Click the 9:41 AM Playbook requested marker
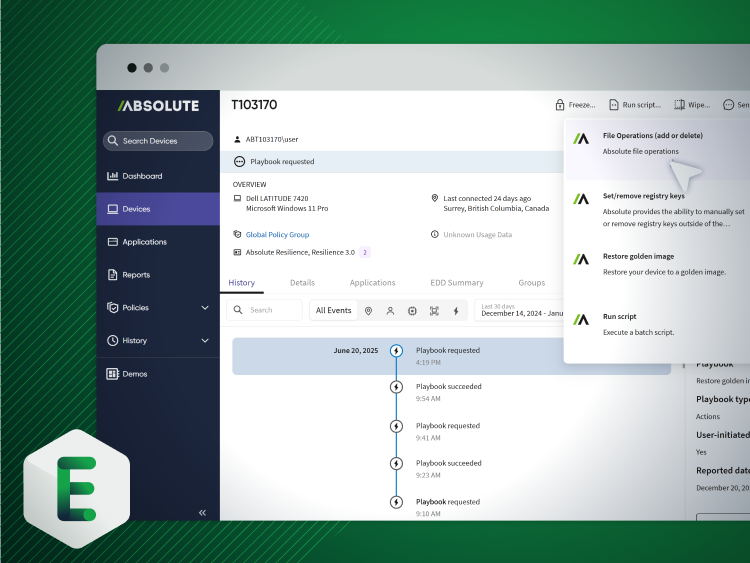 tap(396, 426)
